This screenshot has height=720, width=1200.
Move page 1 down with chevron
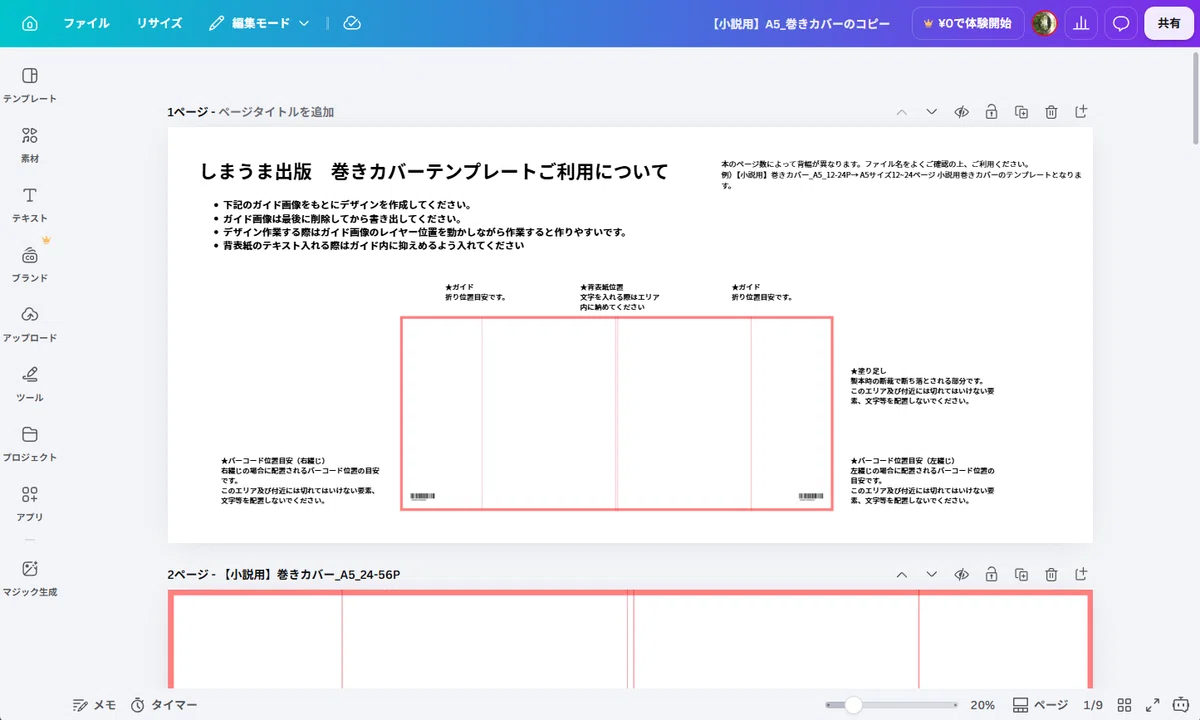[x=931, y=112]
